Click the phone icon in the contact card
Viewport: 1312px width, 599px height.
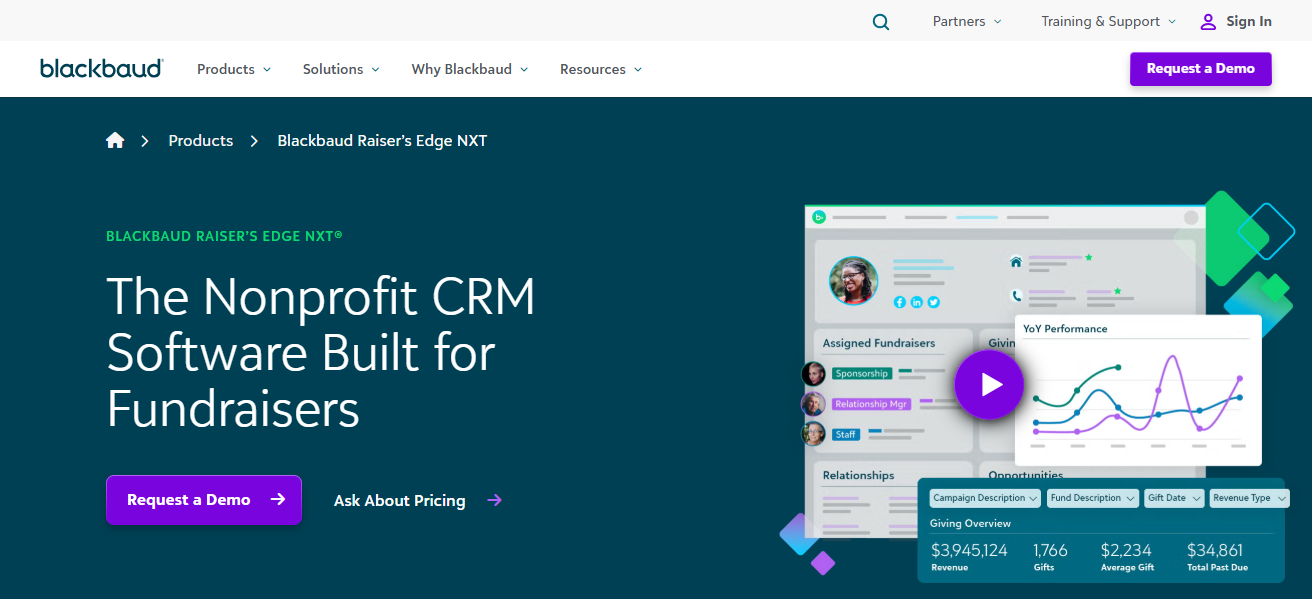pos(1016,296)
